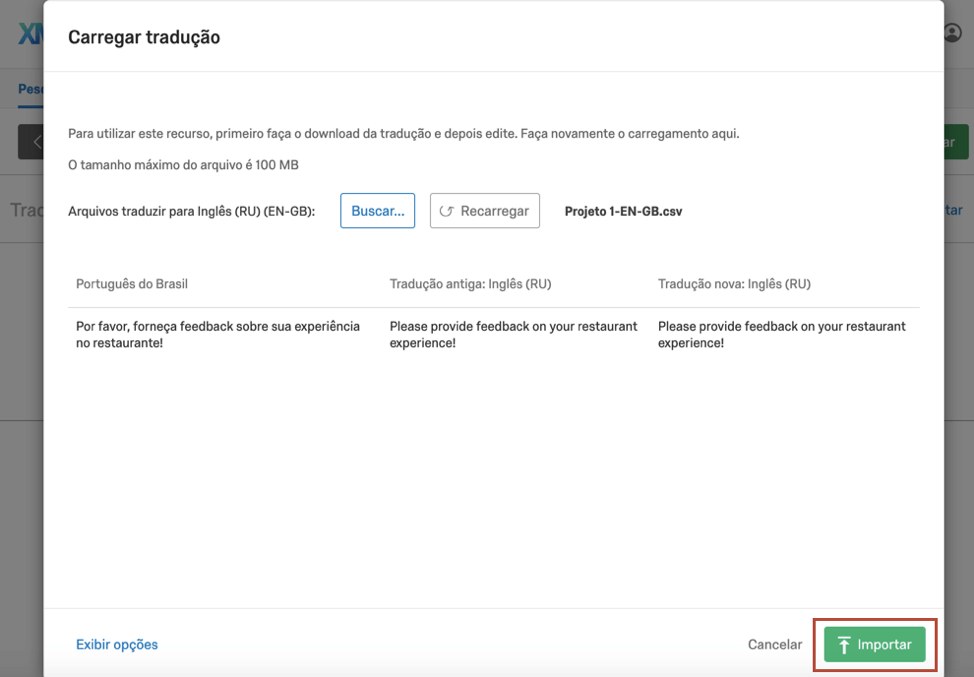Click the Projeto 1-EN-GB.csv file name
The width and height of the screenshot is (974, 677).
[x=623, y=212]
